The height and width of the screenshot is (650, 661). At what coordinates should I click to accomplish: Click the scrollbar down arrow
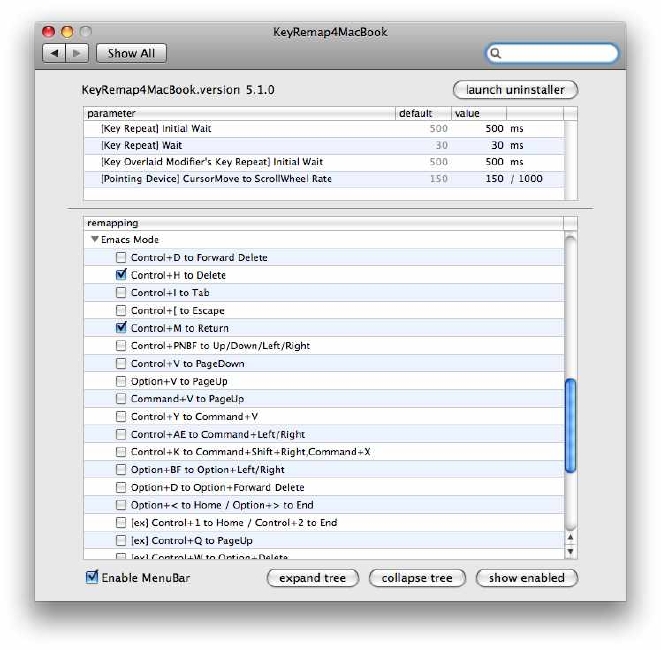point(570,551)
